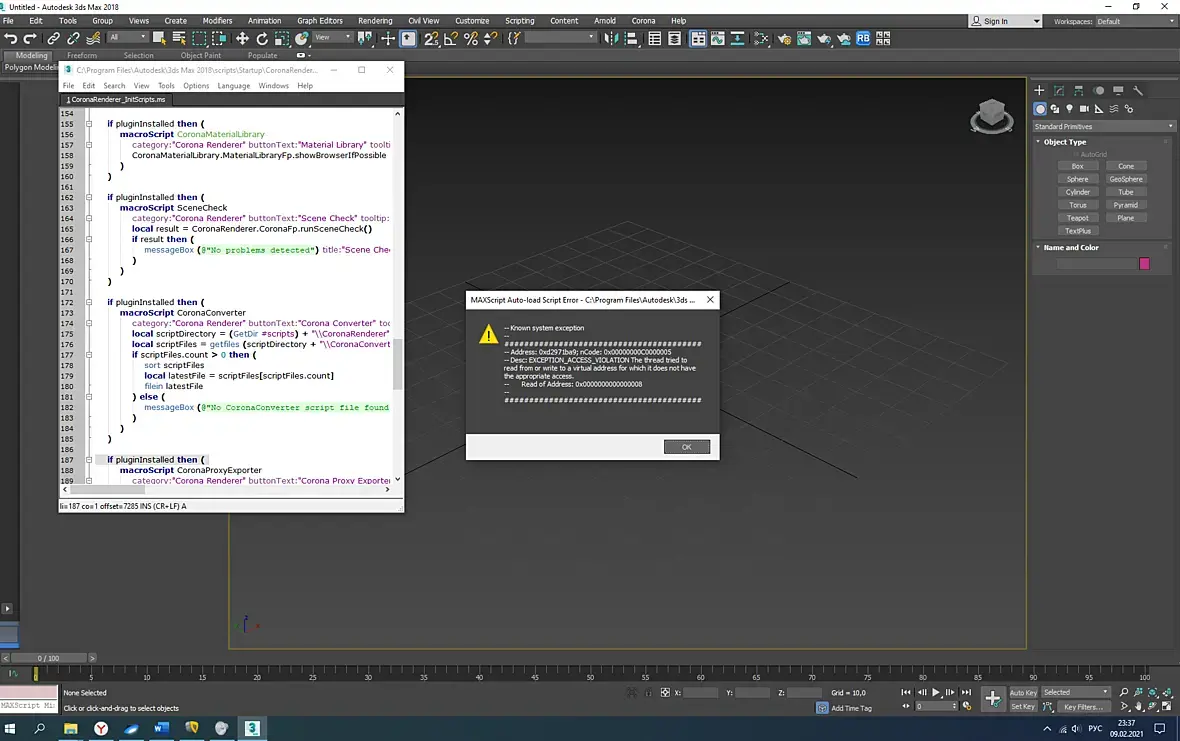
Task: Activate the Select and Scale tool
Action: (281, 38)
